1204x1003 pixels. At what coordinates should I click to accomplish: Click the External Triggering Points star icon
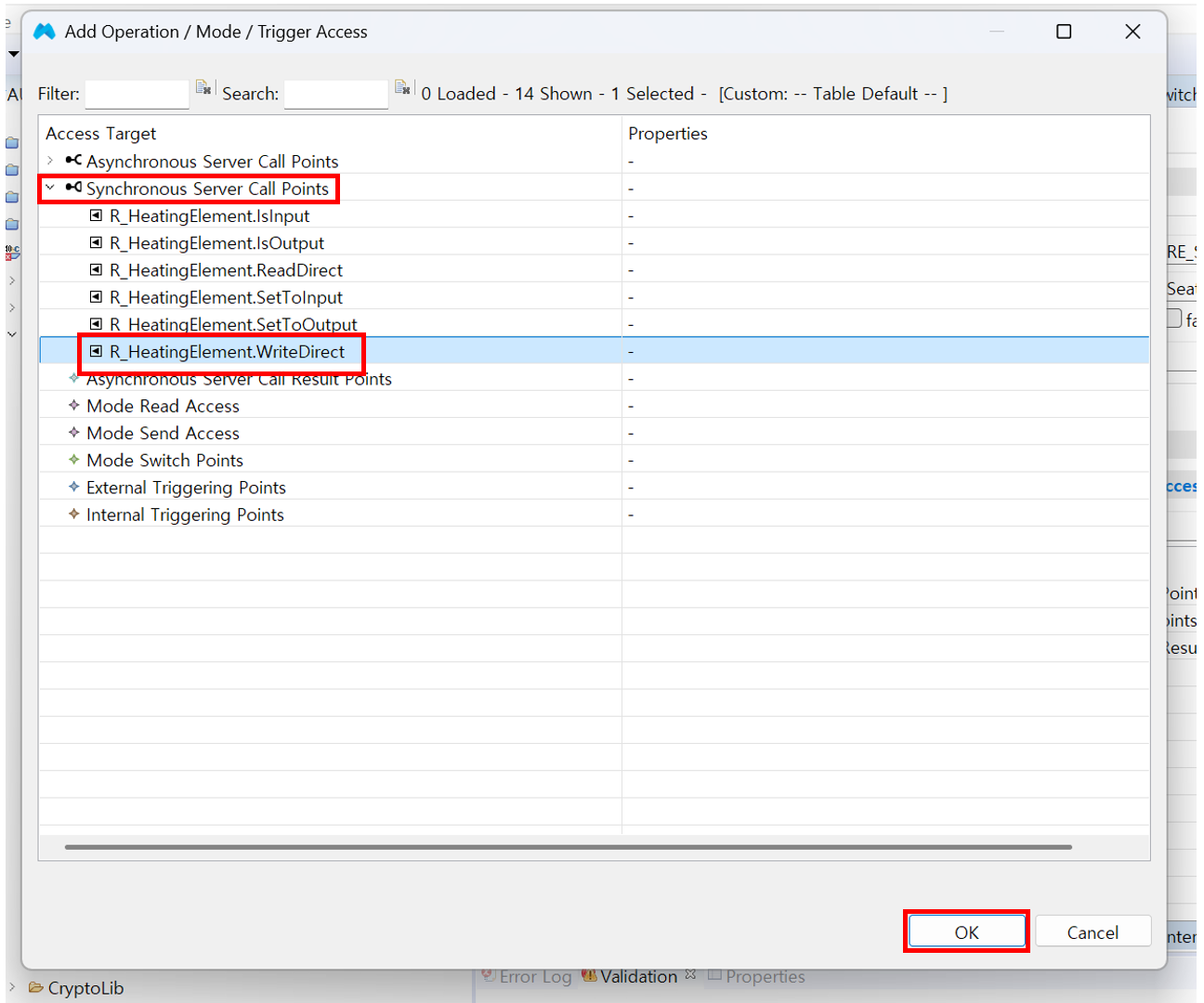coord(74,487)
